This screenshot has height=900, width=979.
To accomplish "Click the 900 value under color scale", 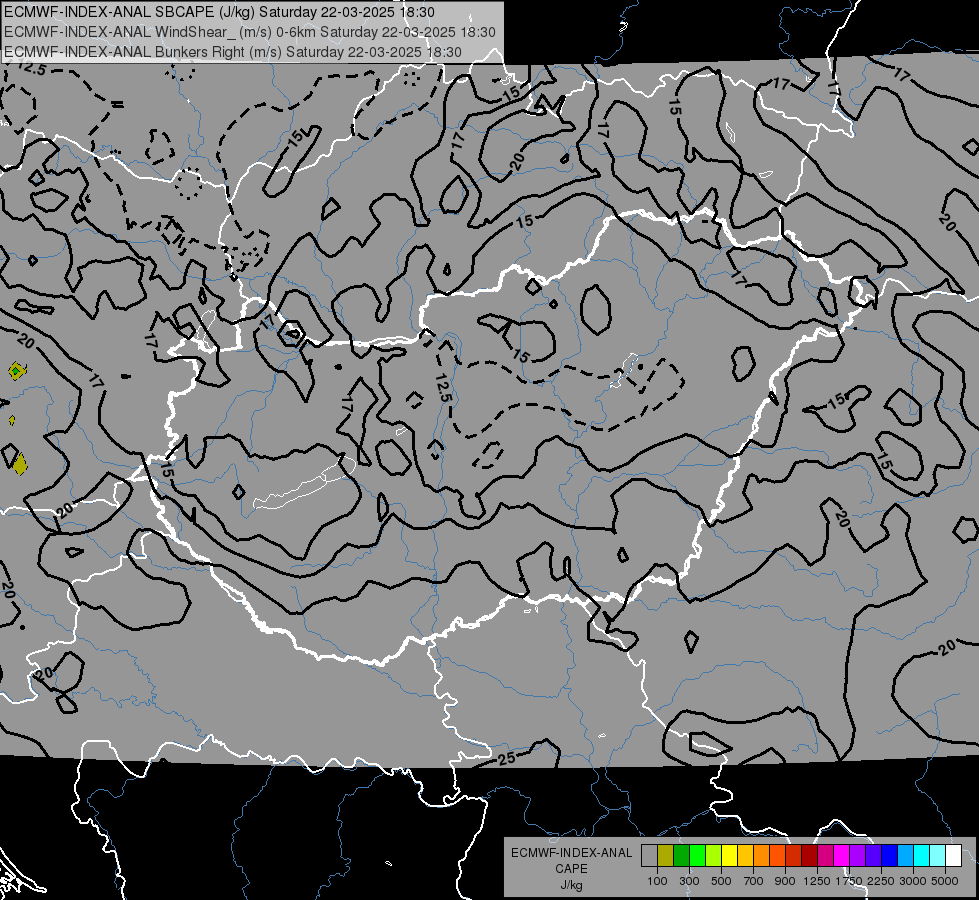I will point(785,881).
